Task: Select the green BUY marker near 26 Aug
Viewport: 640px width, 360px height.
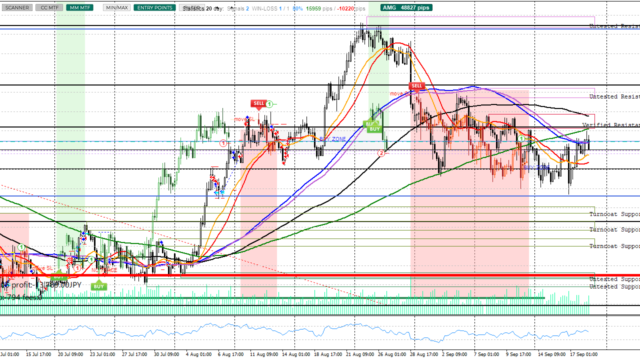Action: point(374,129)
